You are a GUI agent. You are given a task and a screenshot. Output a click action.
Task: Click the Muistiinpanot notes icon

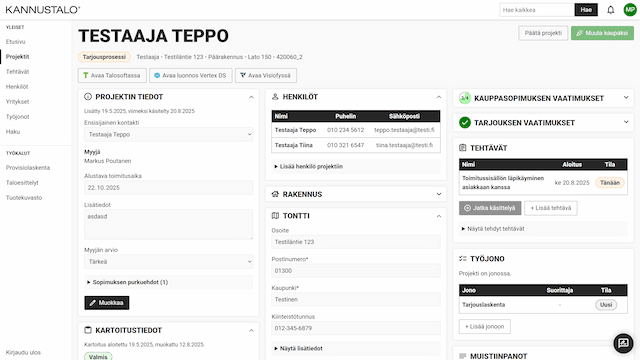tap(462, 356)
